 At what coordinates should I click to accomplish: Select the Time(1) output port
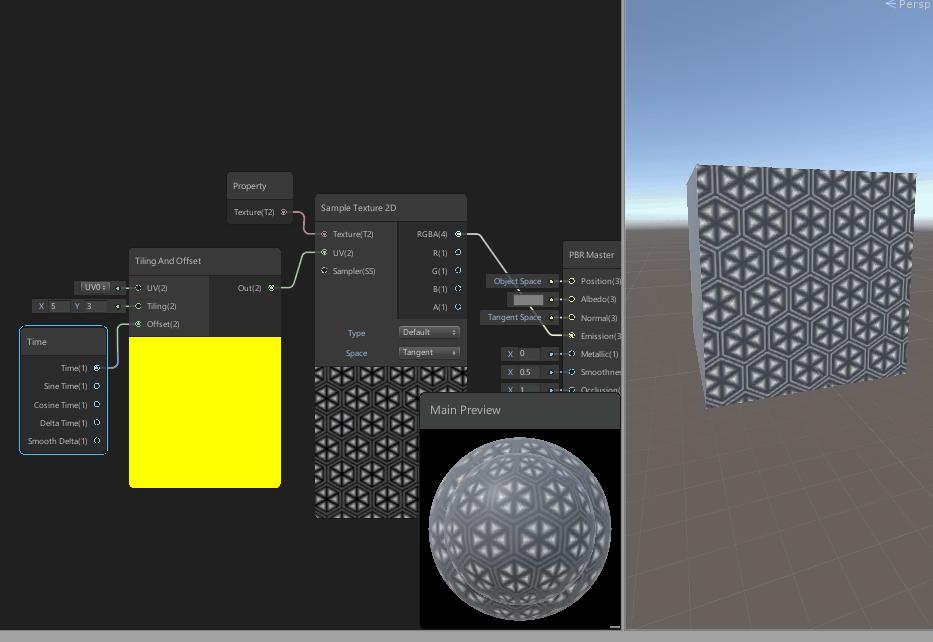pos(96,367)
